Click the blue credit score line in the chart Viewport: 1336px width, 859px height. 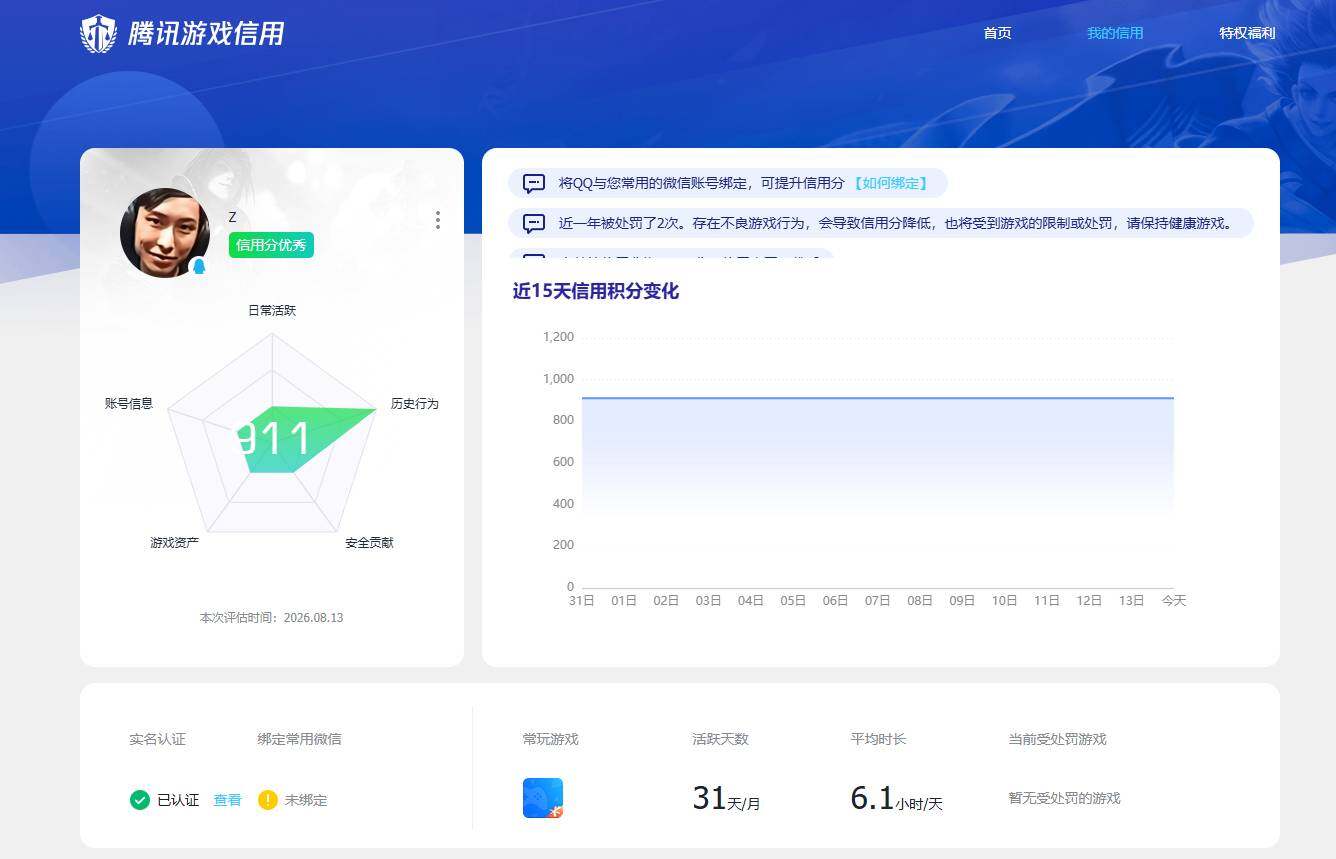coord(878,398)
